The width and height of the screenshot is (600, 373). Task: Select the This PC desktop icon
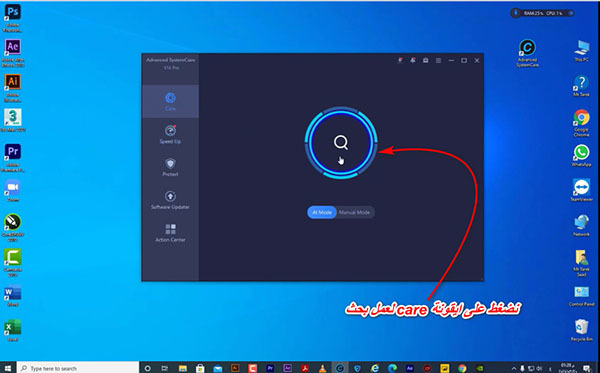click(x=582, y=50)
